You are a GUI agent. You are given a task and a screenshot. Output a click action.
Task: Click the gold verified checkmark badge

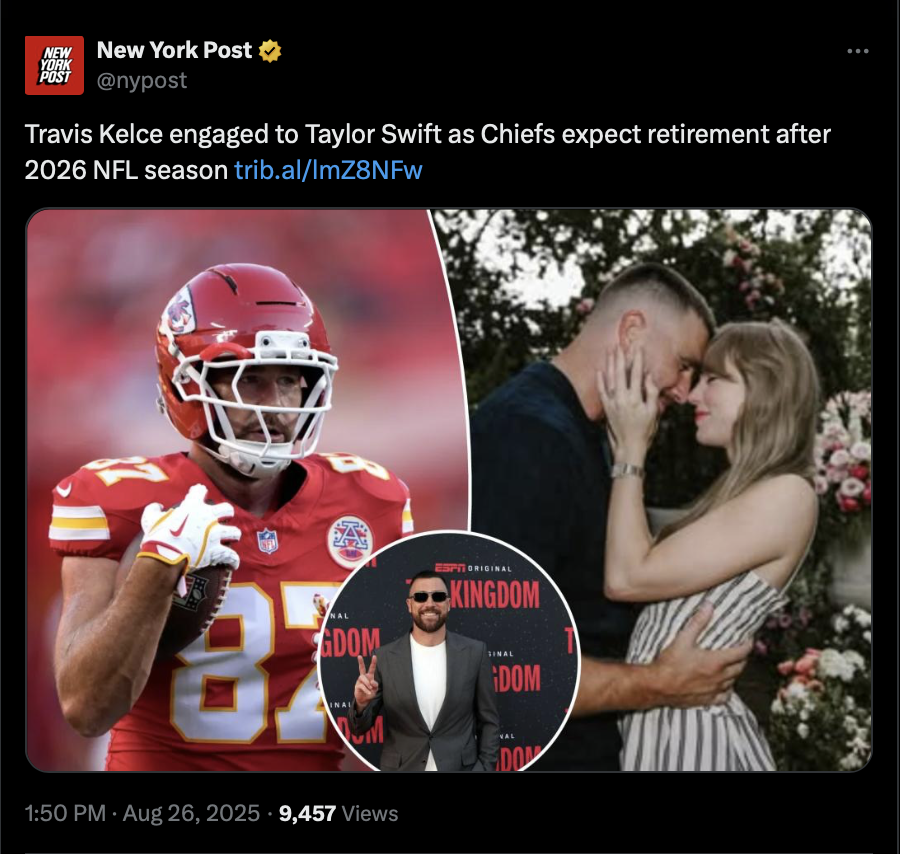270,51
